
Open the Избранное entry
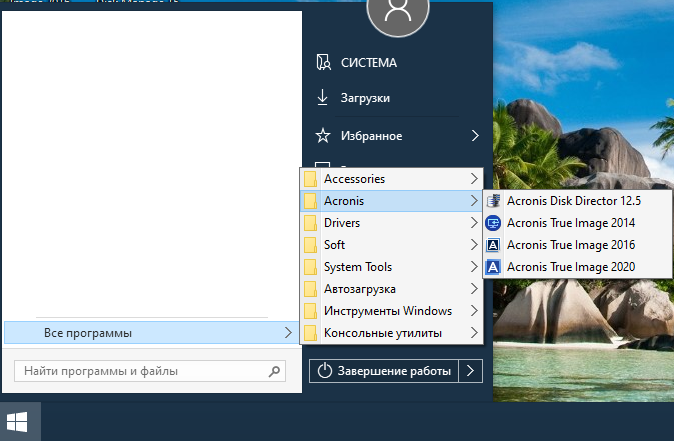tap(398, 136)
